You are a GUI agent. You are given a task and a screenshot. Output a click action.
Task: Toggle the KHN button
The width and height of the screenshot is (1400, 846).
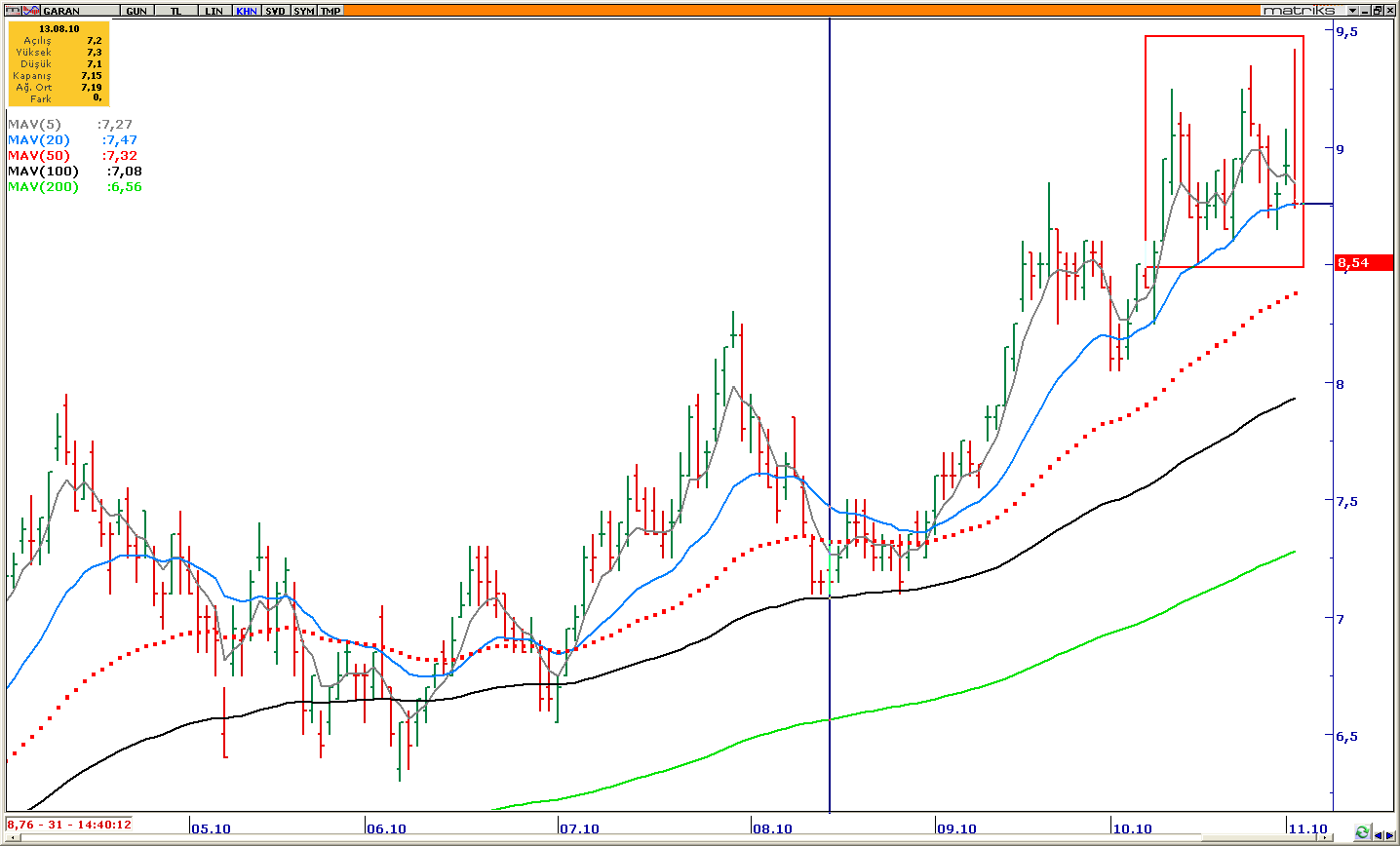246,11
